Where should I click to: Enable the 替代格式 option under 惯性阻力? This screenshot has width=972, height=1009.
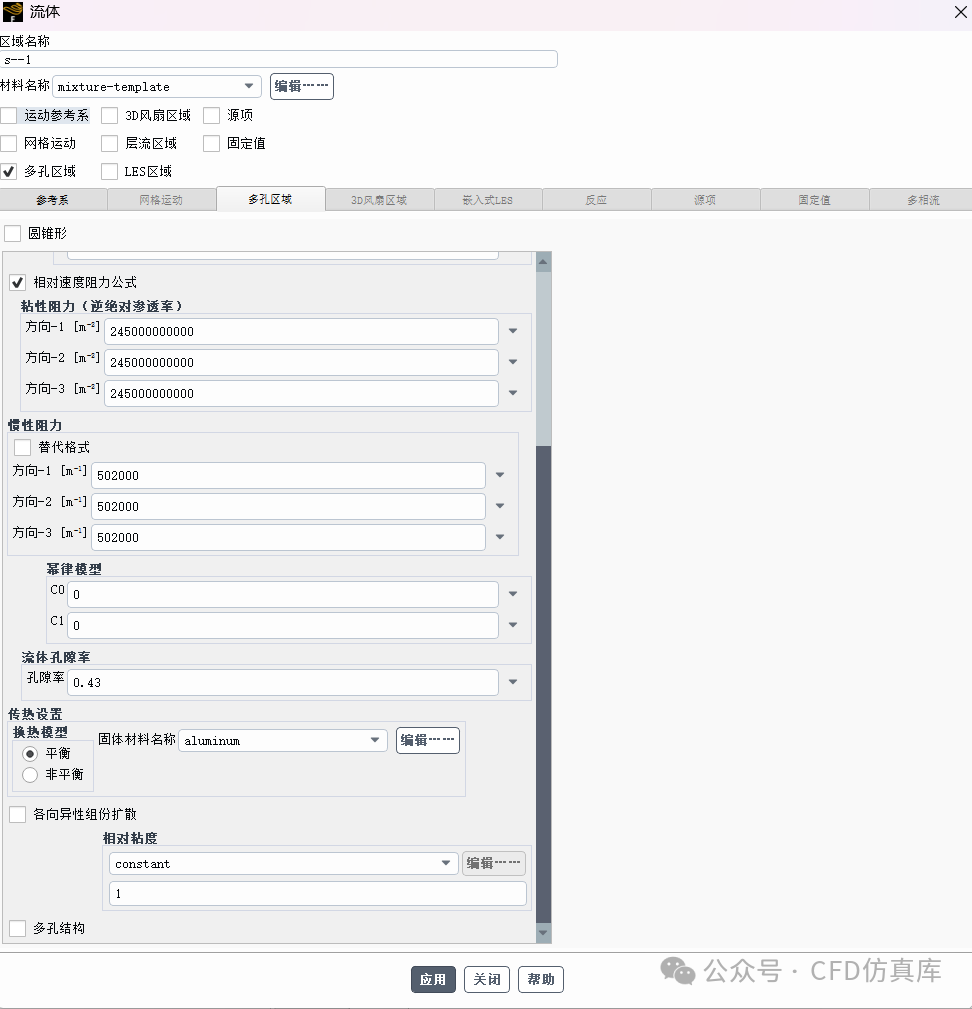point(22,447)
